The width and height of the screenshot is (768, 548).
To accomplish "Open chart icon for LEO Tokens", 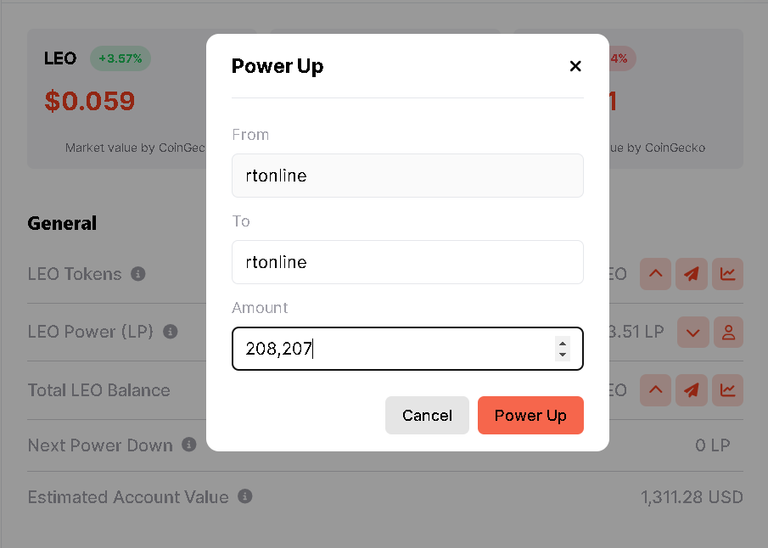I will click(728, 274).
